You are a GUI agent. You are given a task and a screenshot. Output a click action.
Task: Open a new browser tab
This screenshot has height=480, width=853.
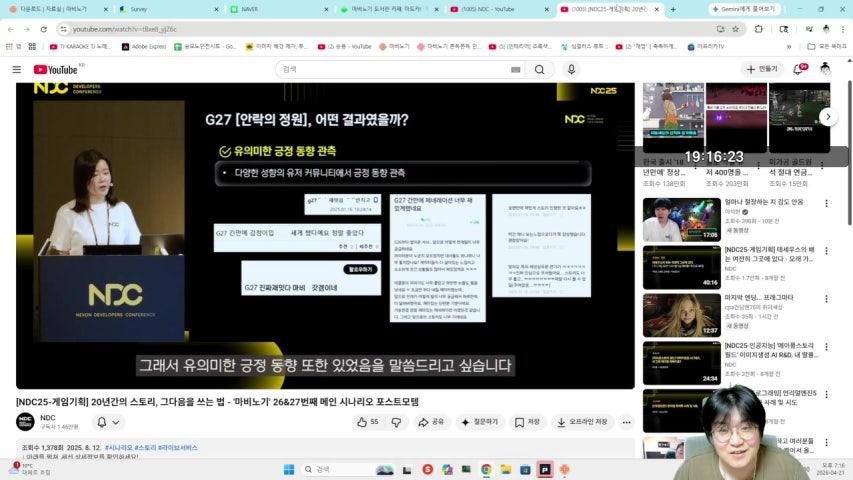coord(673,9)
